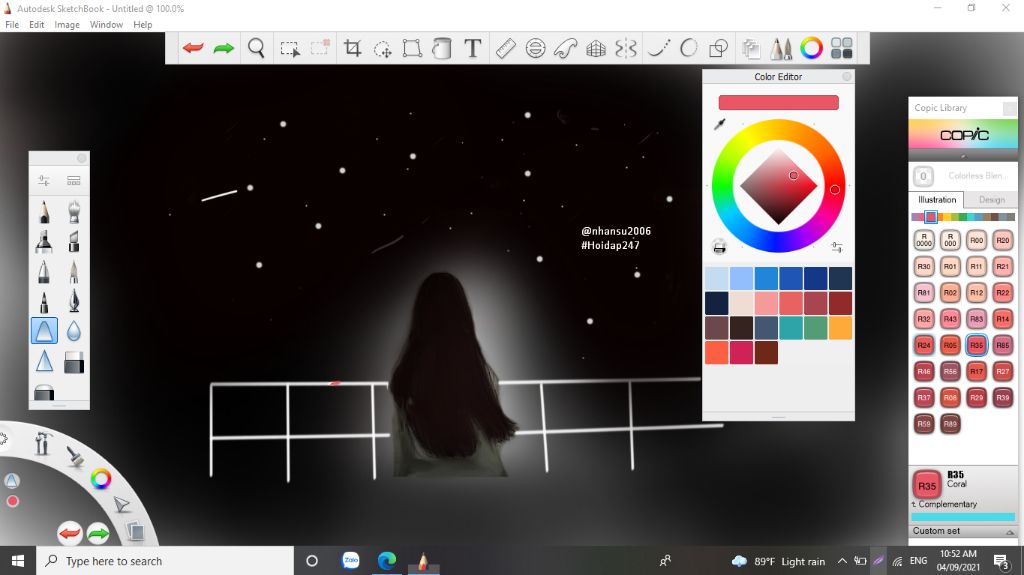1024x575 pixels.
Task: Open the Window menu
Action: 106,25
